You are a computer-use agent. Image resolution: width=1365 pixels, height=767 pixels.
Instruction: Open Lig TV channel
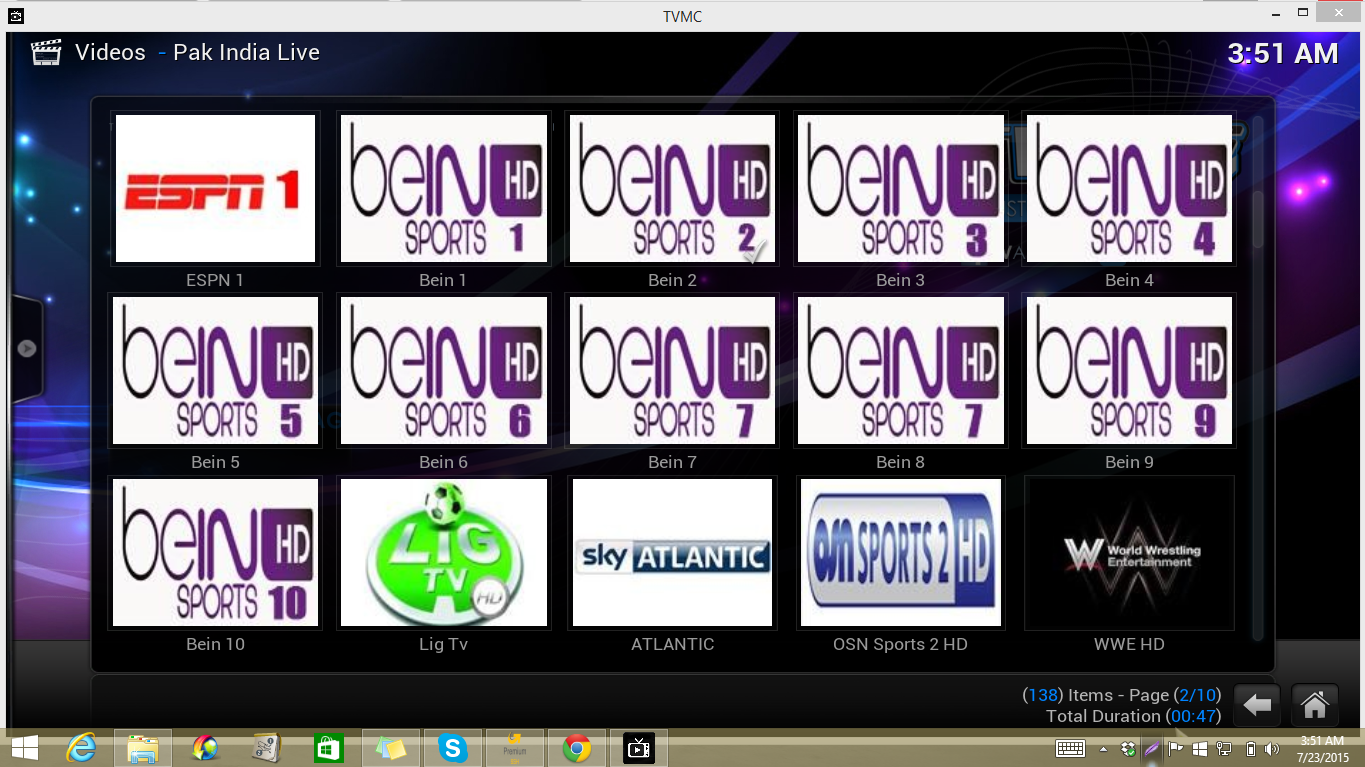[x=444, y=552]
